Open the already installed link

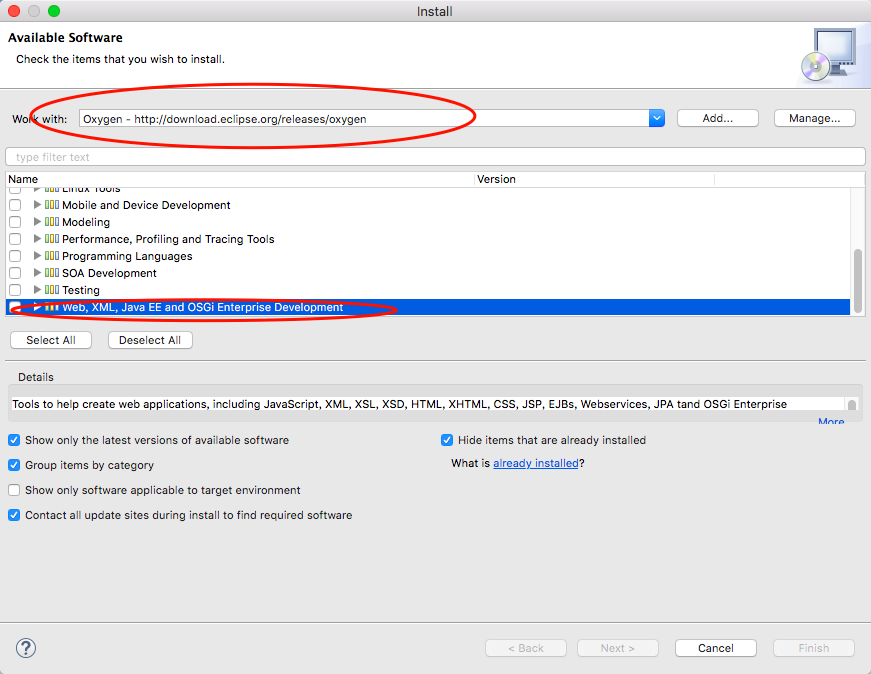point(536,463)
